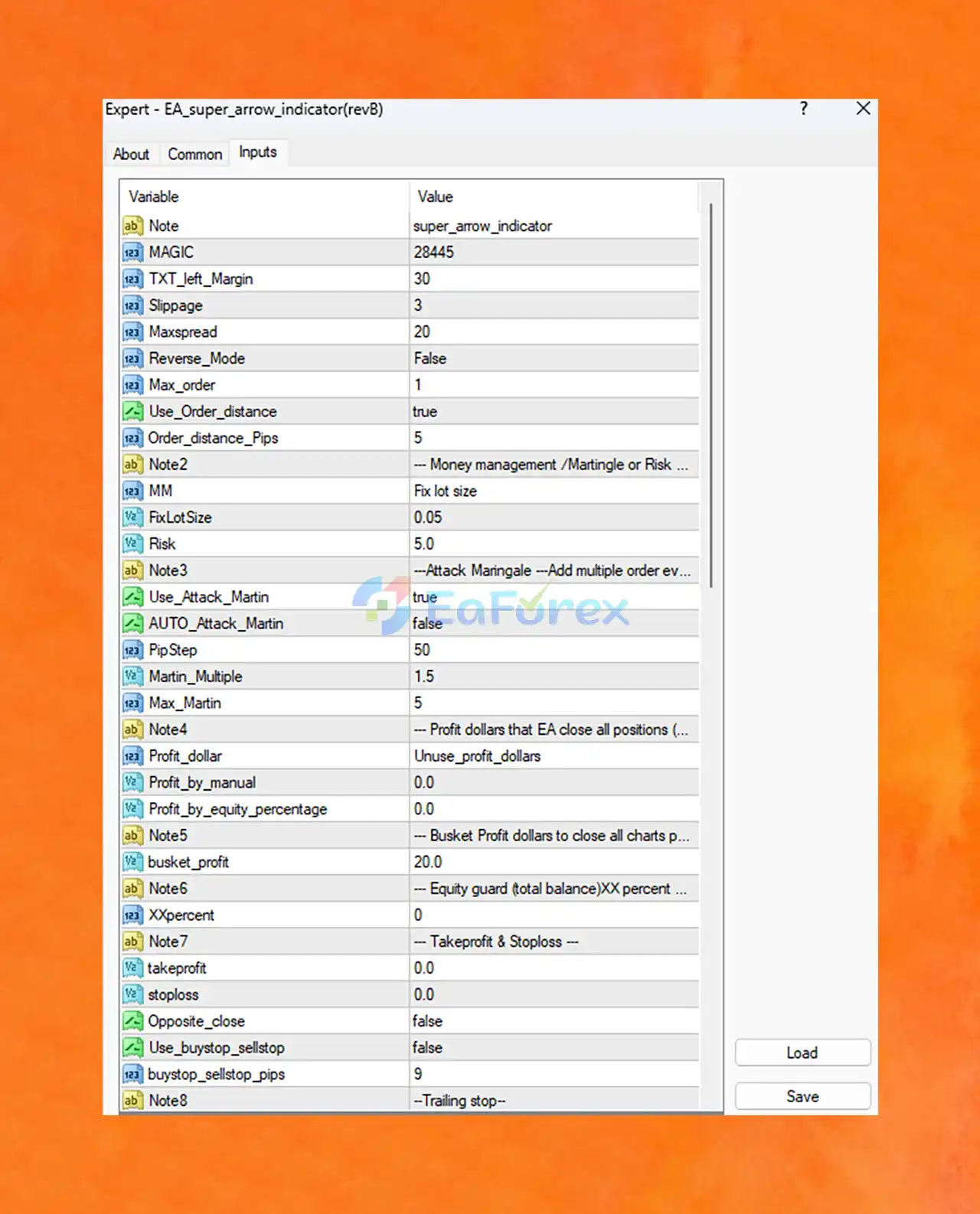Image resolution: width=980 pixels, height=1214 pixels.
Task: Click the icon beside busket_profit
Action: point(133,862)
